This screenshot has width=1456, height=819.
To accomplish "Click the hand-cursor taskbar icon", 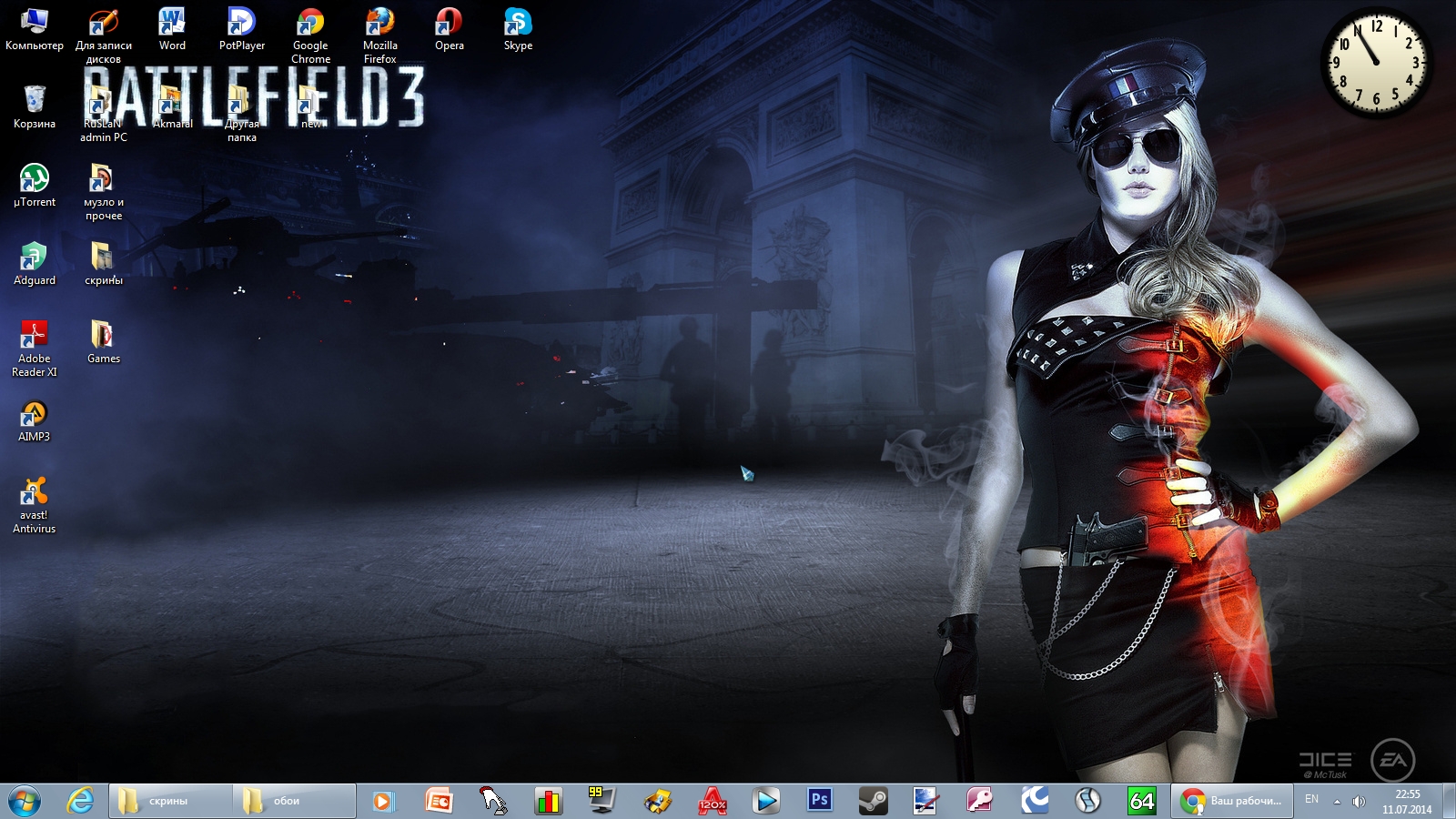I will point(493,801).
